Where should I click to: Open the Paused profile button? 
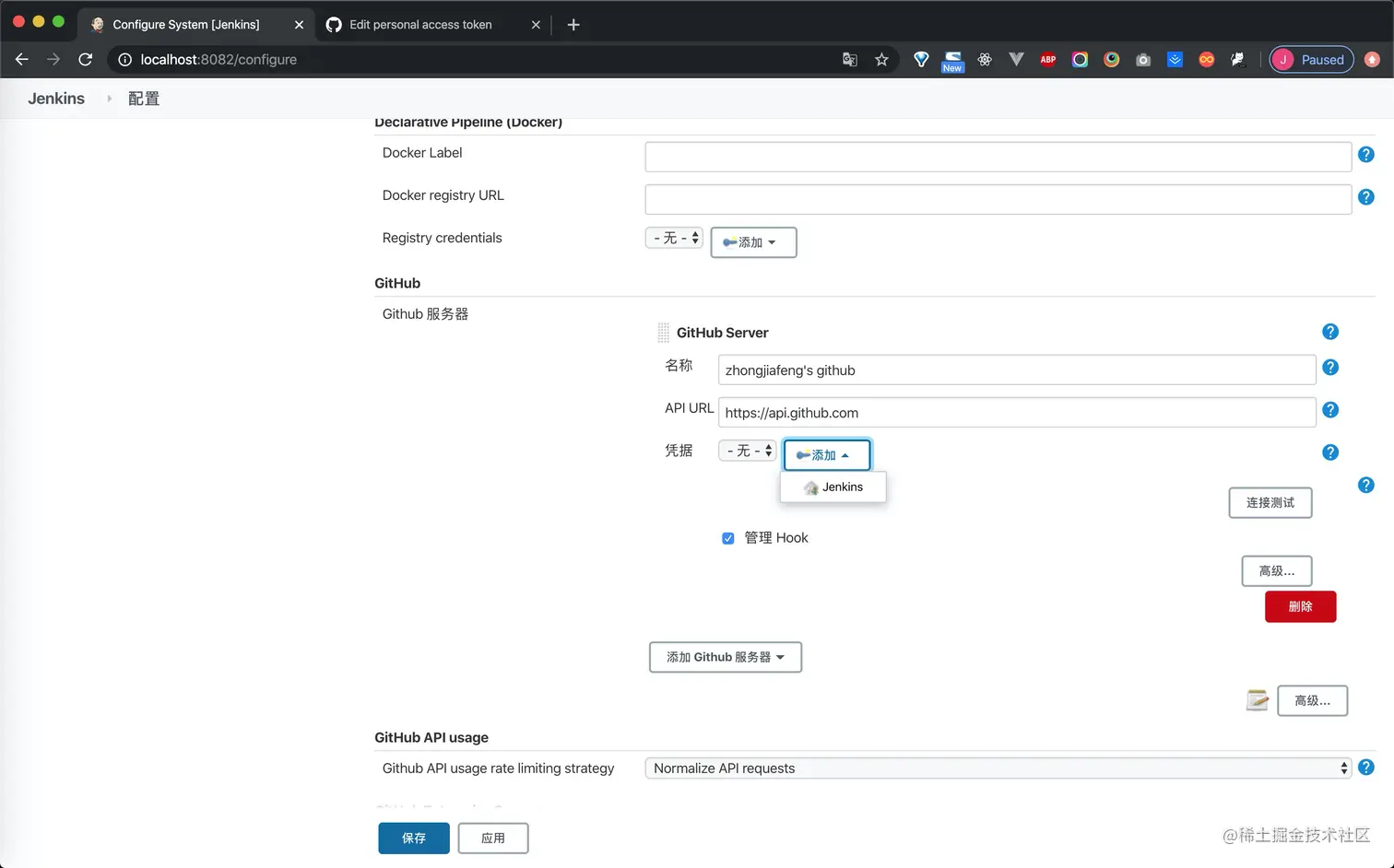click(x=1311, y=60)
